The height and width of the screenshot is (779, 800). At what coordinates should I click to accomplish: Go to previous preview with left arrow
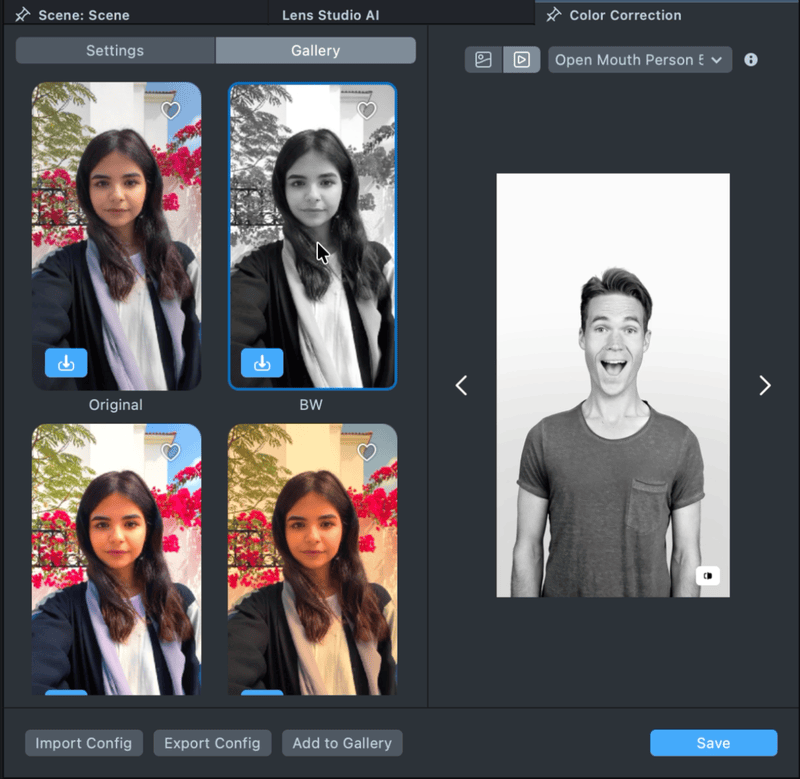pos(461,386)
